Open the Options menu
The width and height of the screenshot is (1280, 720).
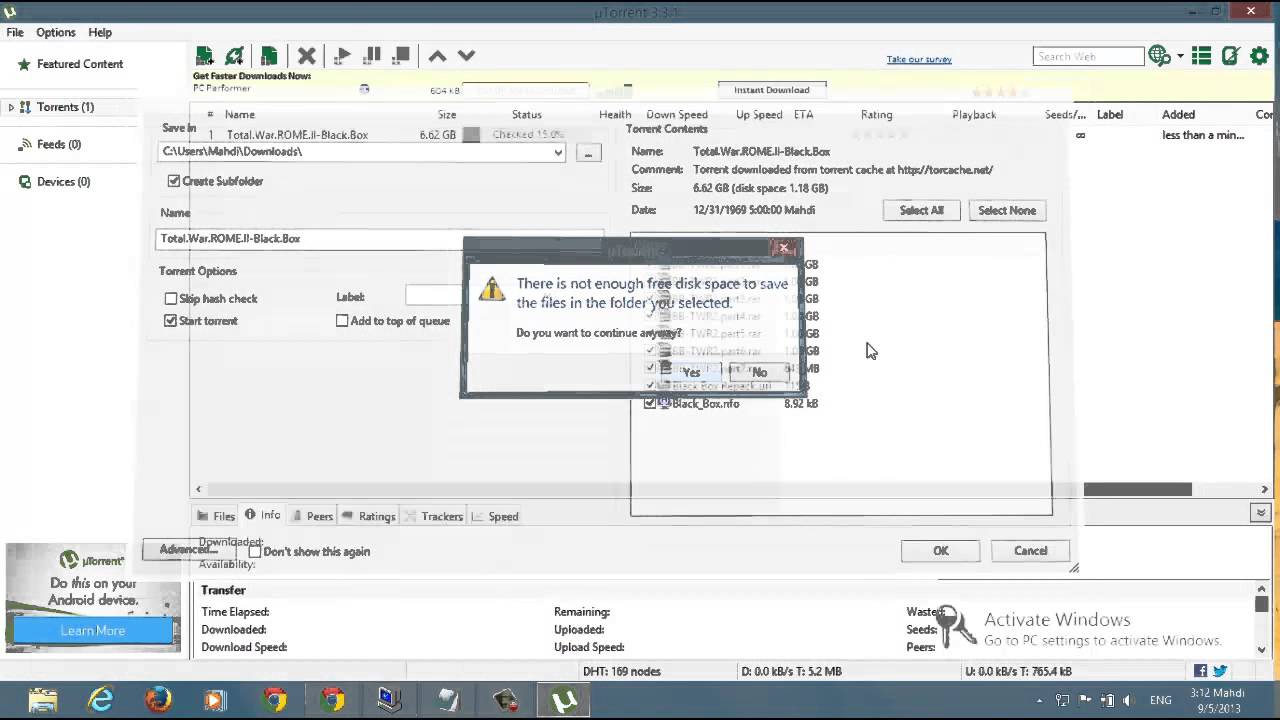[56, 32]
